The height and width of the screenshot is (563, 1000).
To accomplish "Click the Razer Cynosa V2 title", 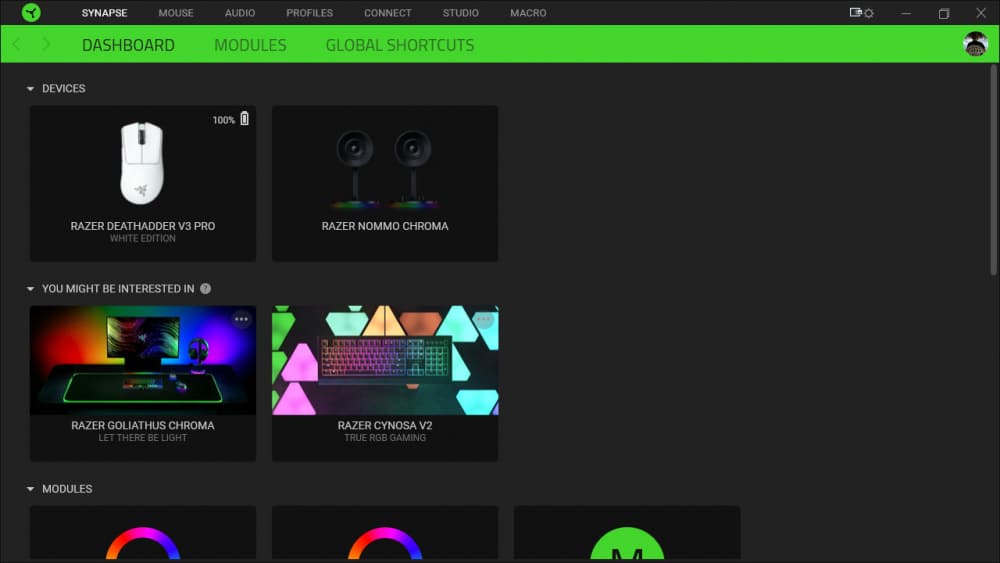I will 385,425.
